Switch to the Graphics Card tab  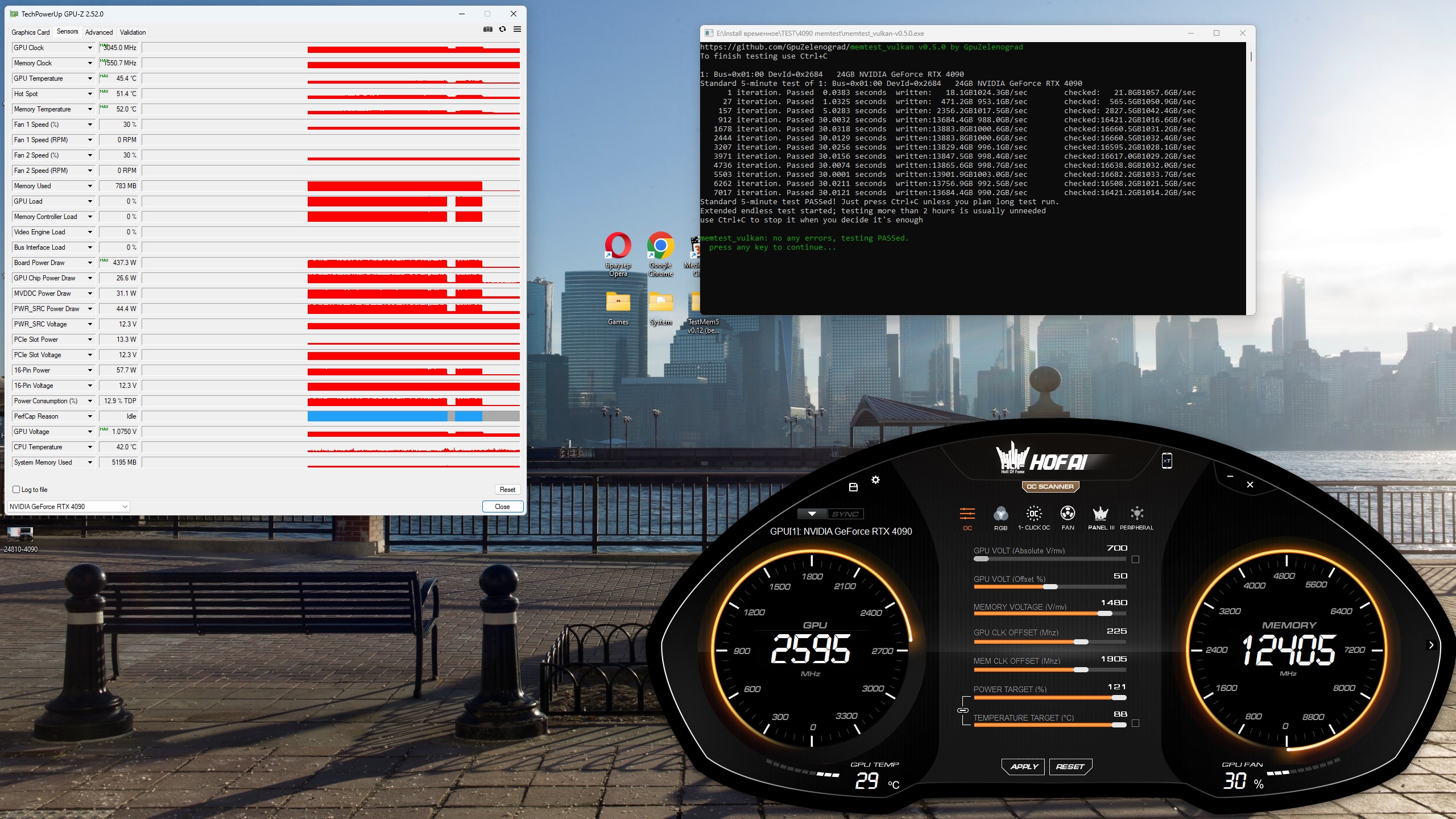point(31,32)
